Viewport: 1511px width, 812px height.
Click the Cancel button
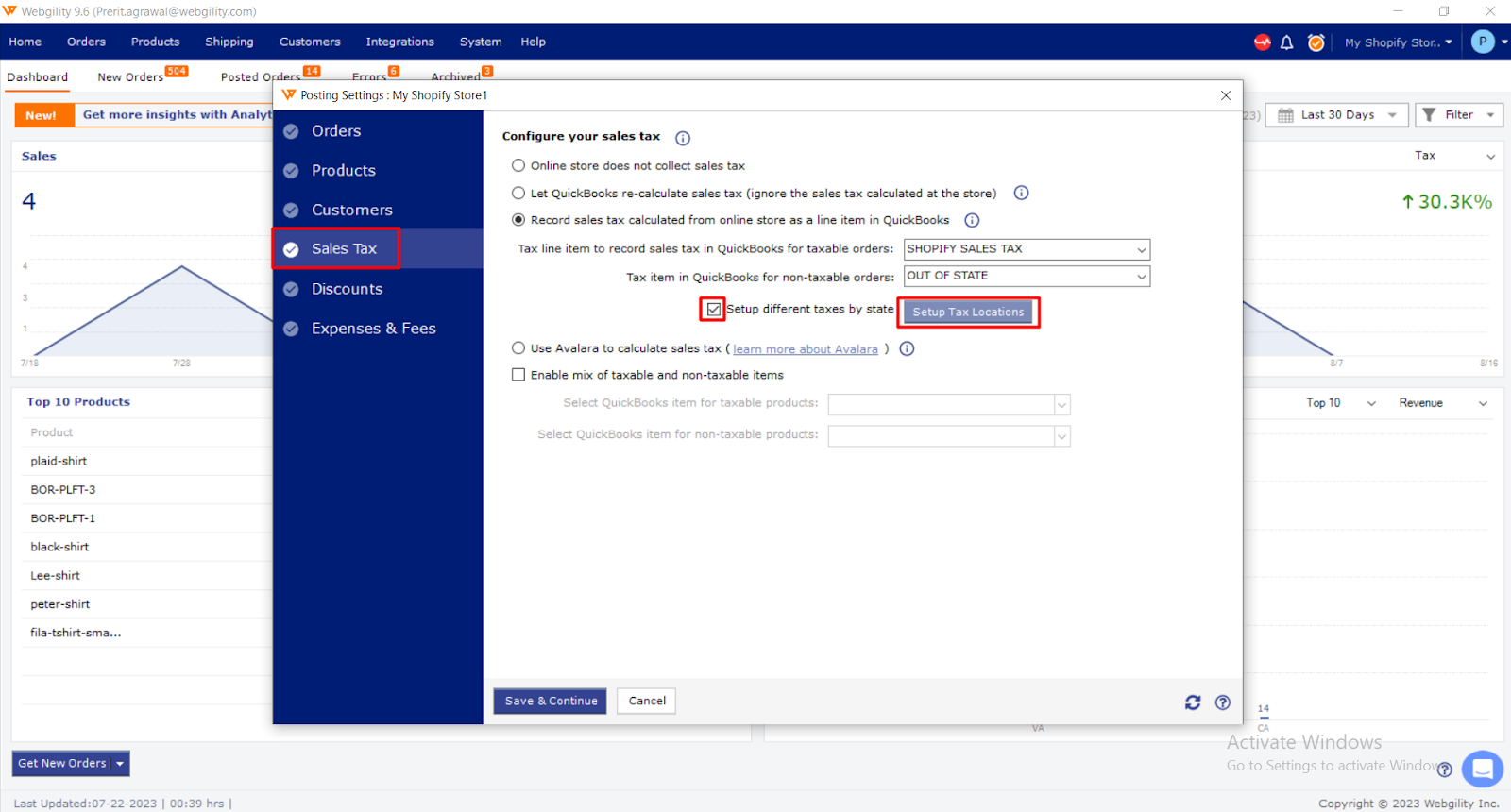coord(647,702)
